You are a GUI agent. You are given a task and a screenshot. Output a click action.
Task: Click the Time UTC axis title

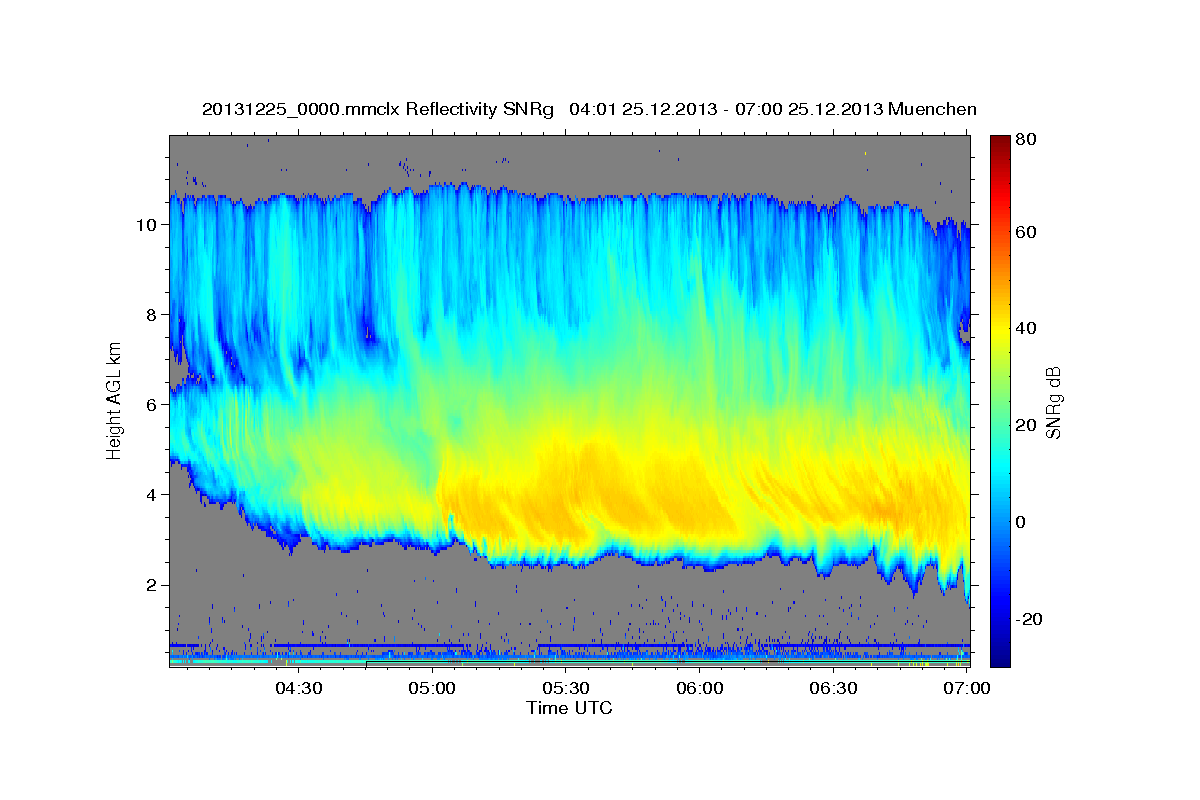(569, 709)
